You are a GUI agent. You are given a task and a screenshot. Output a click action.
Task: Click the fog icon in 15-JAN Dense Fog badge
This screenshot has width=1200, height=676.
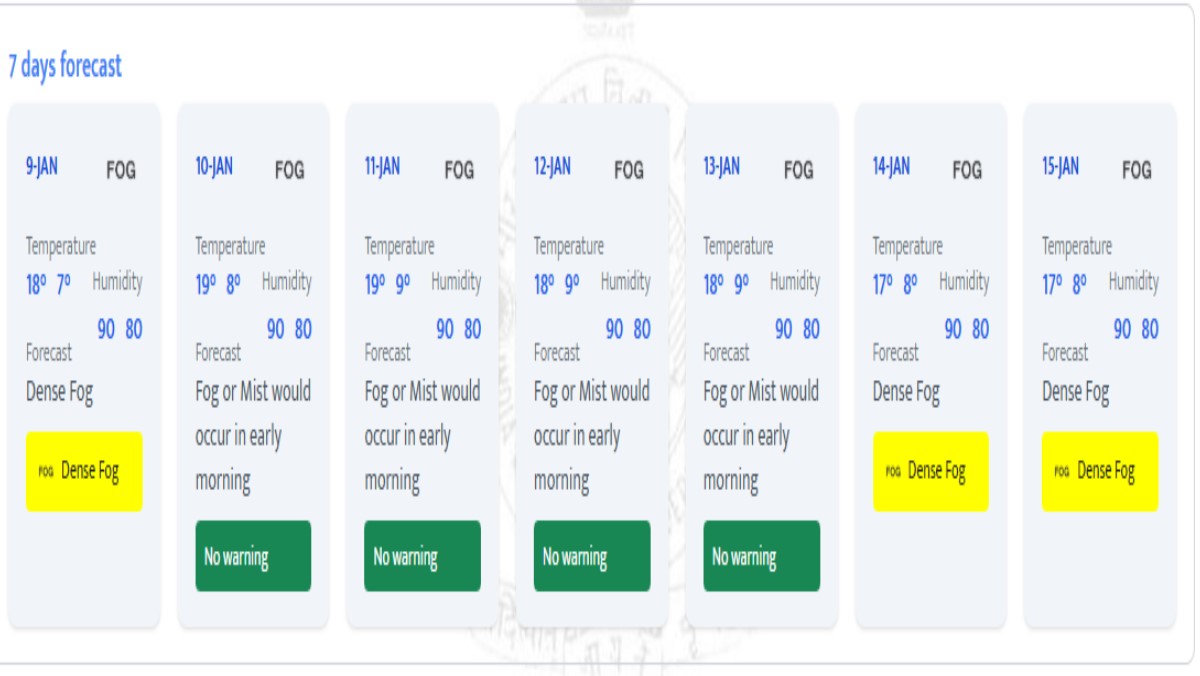1062,472
